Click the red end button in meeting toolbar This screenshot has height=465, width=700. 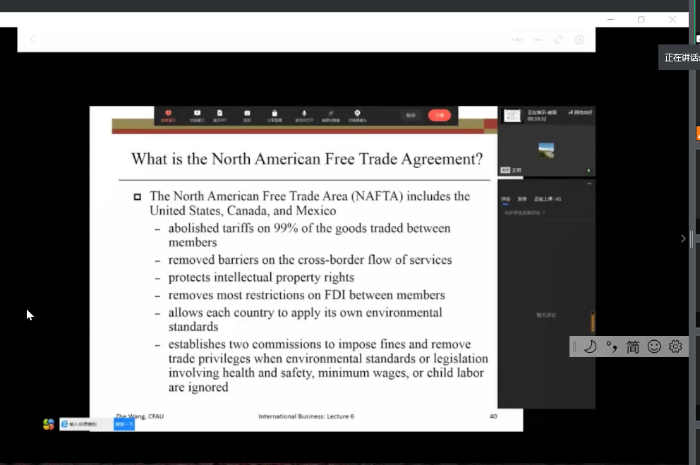[x=439, y=115]
